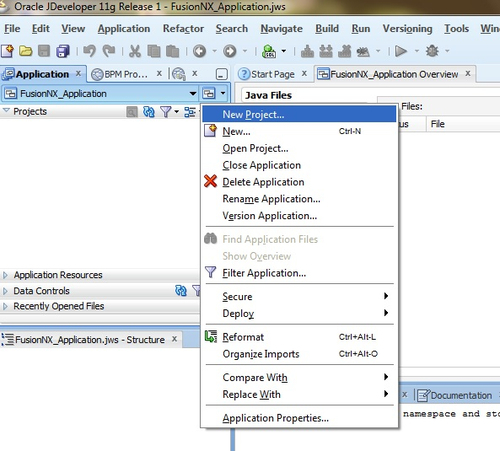Click the application menu icon beside FusionNX_Application
The height and width of the screenshot is (451, 500).
(x=209, y=94)
